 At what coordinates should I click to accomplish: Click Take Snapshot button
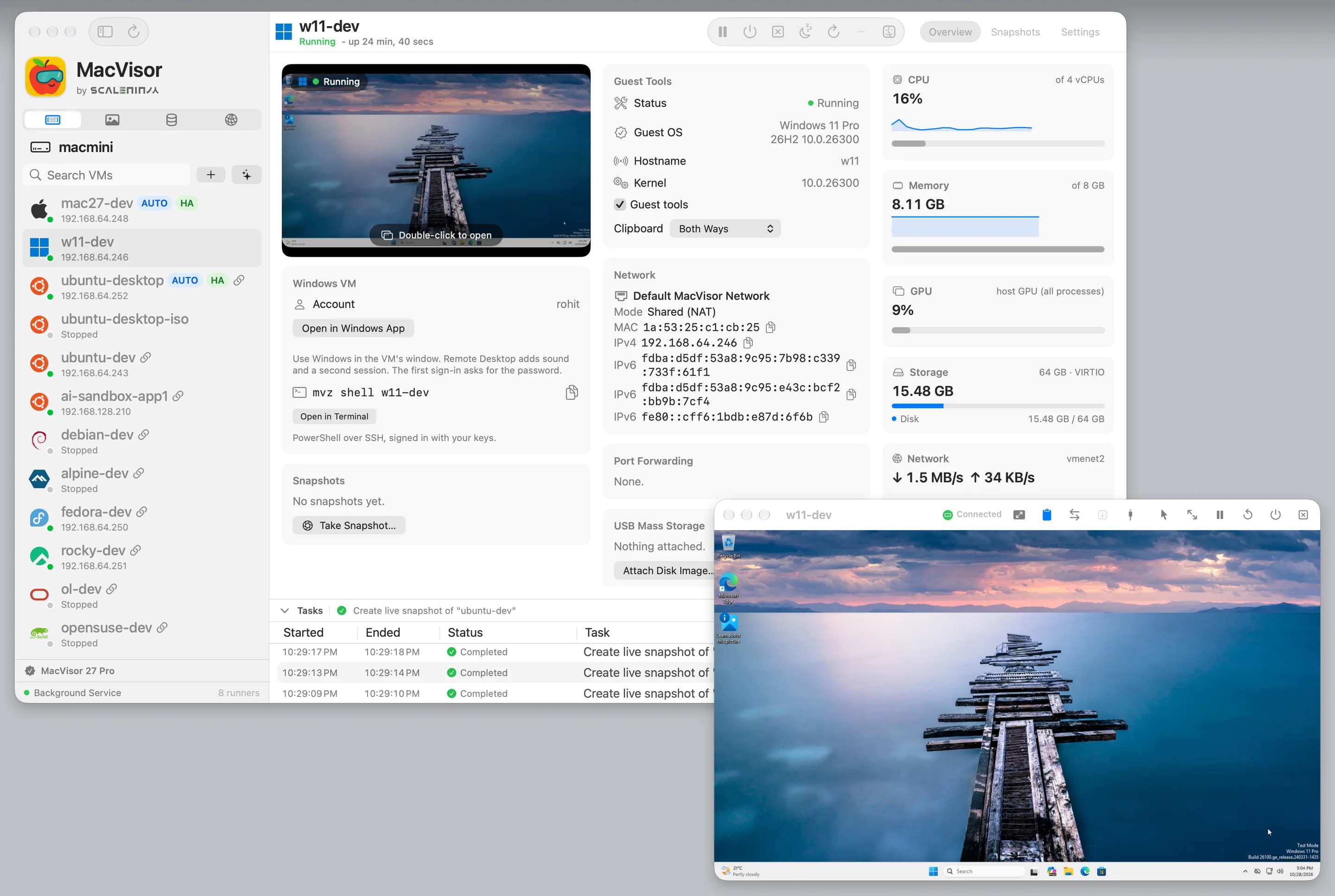tap(349, 526)
